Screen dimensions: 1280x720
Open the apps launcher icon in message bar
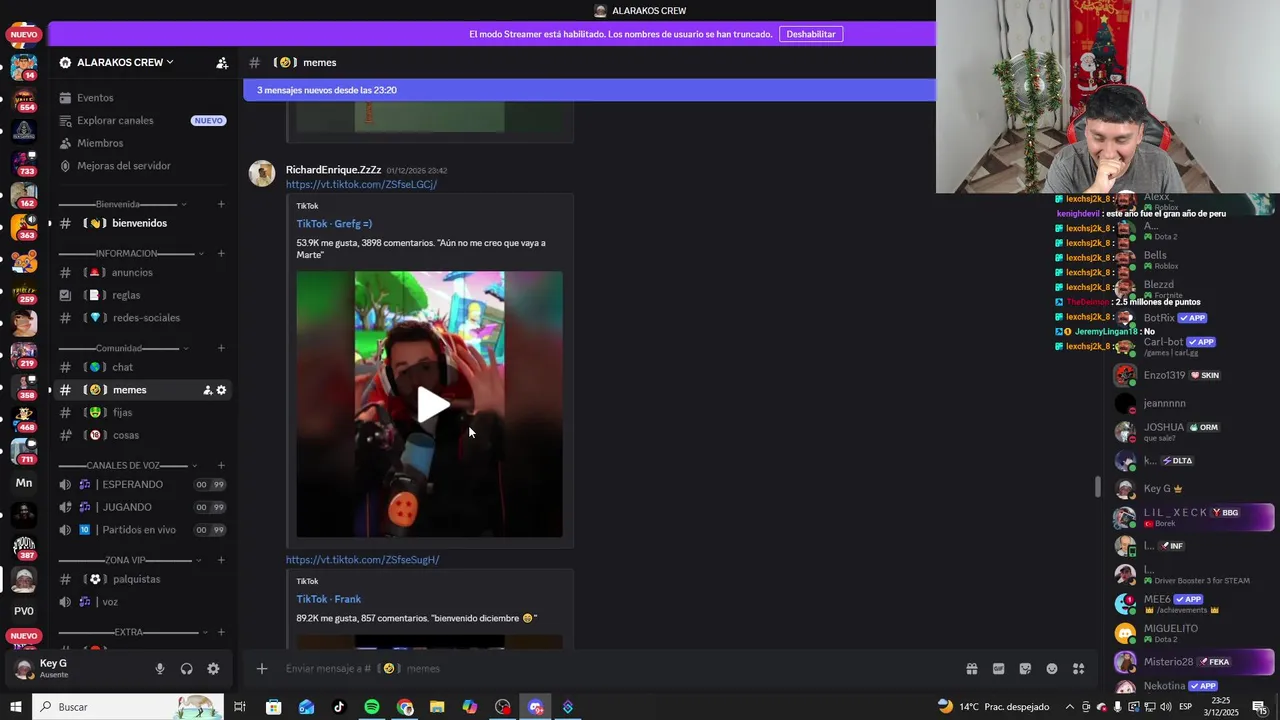1079,669
